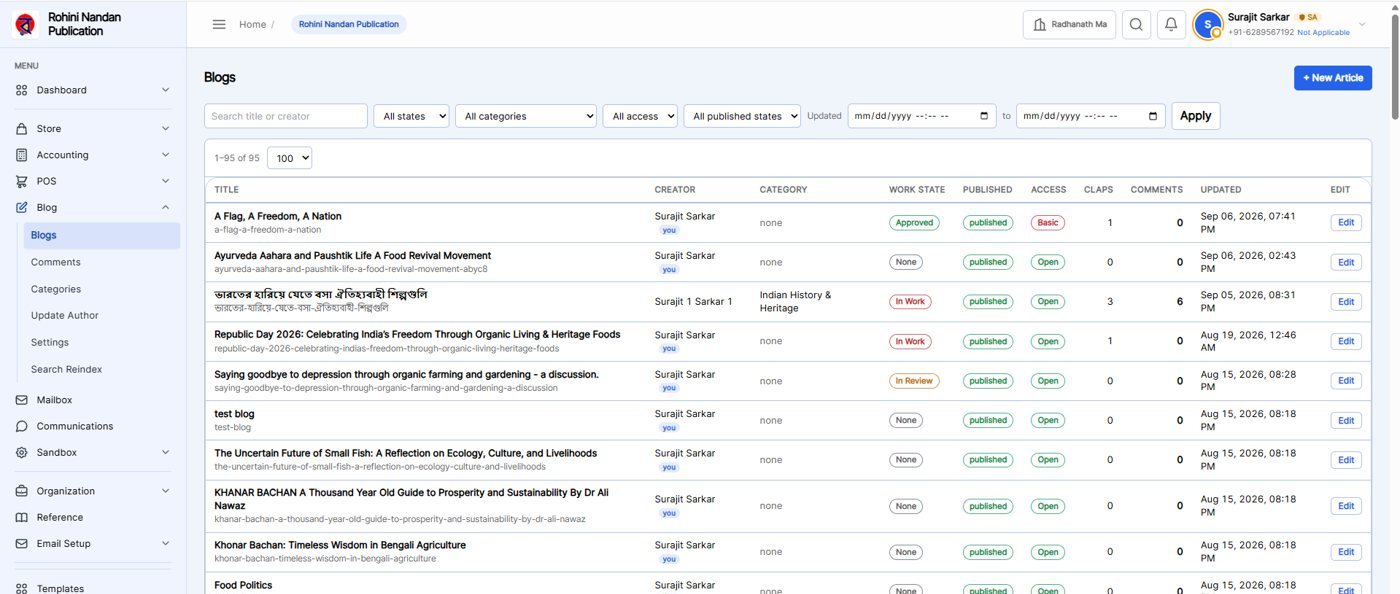Click the Communications chat icon

22,426
